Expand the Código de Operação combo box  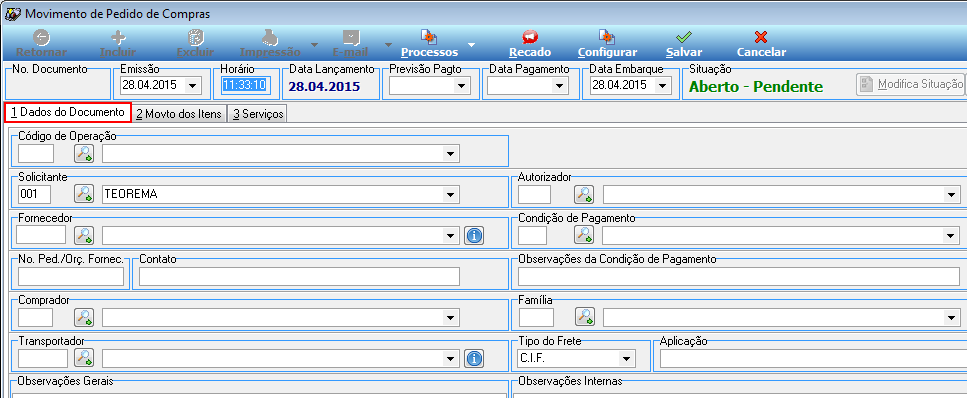tap(451, 154)
